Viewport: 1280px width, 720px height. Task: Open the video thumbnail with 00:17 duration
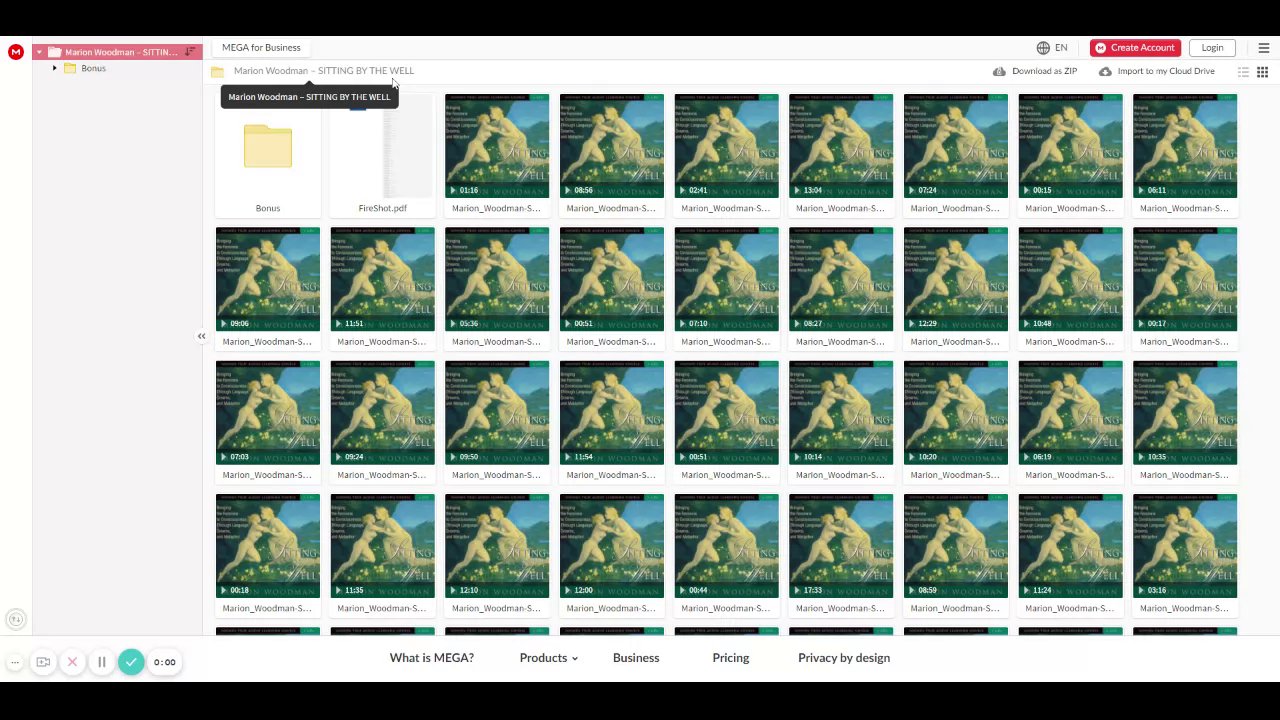[x=1185, y=287]
